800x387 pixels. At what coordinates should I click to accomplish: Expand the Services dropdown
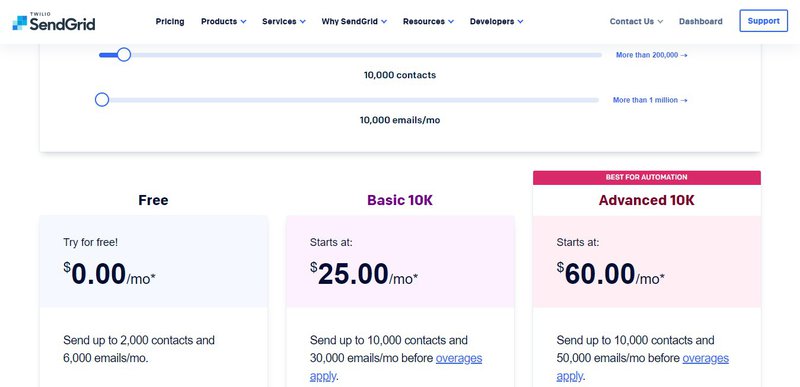tap(284, 21)
